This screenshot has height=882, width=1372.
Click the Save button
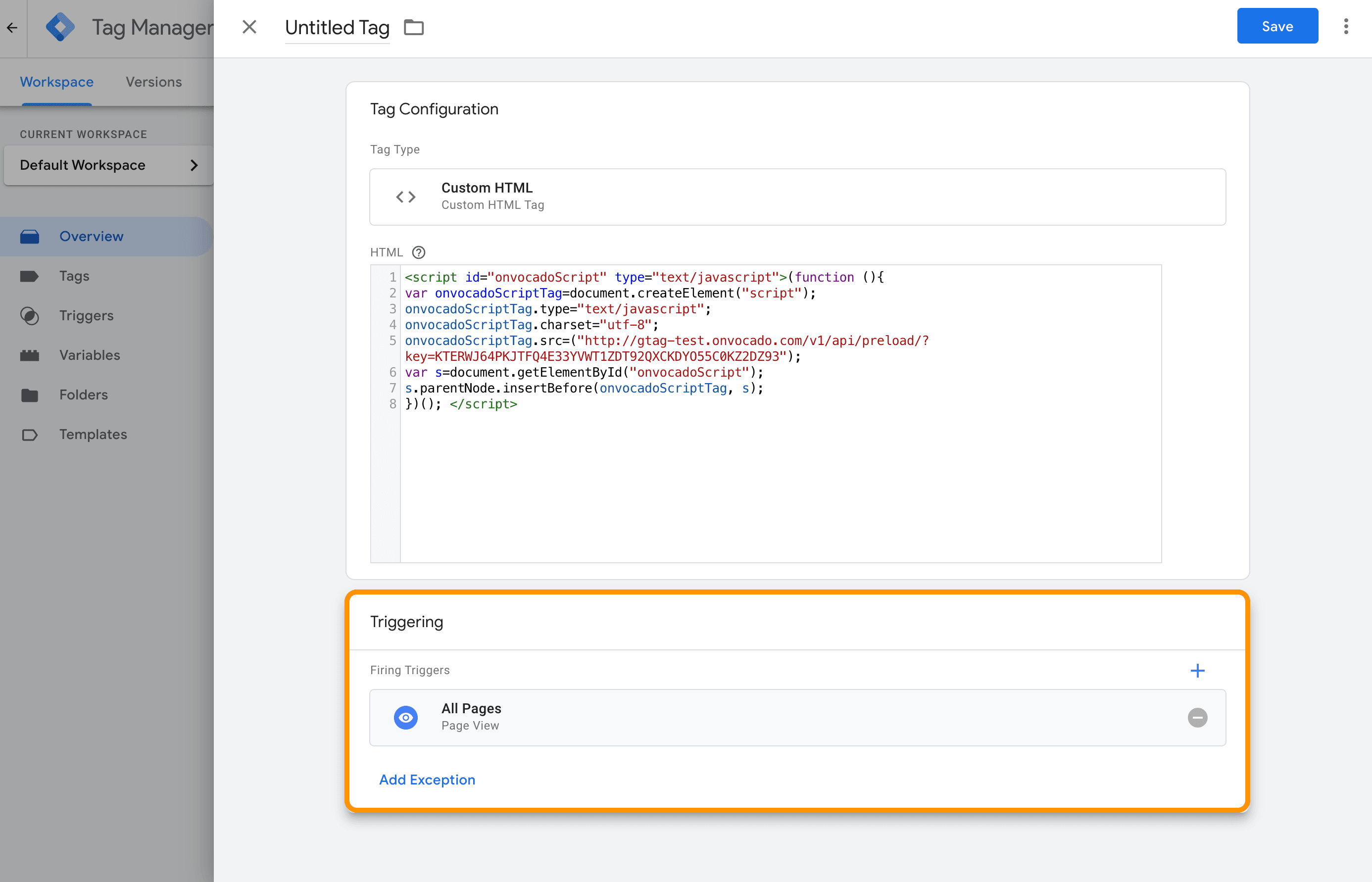point(1277,25)
